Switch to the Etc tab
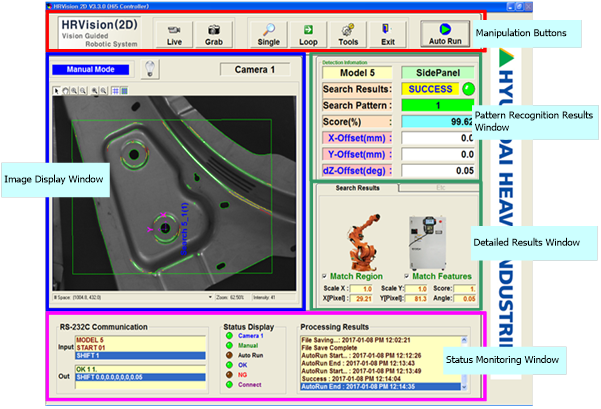 pos(441,188)
